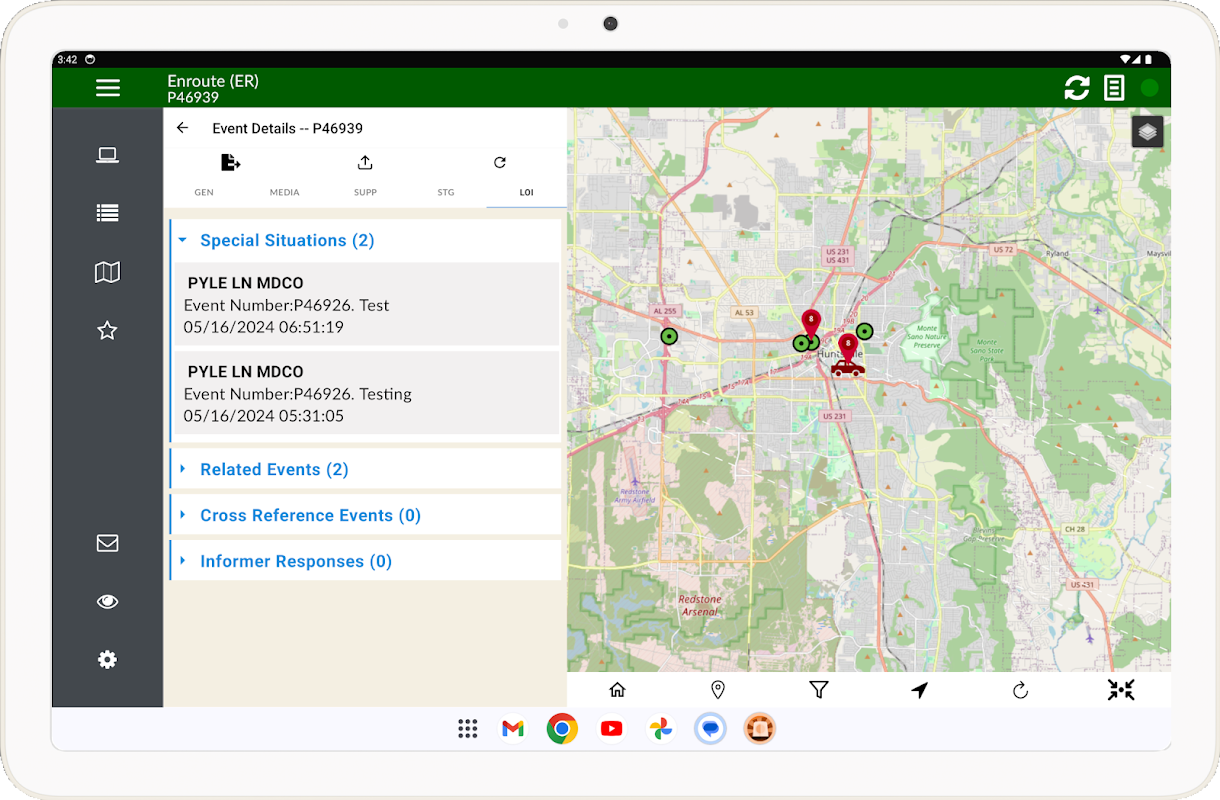Expand the Informer Responses section
This screenshot has height=800, width=1220.
pos(295,562)
